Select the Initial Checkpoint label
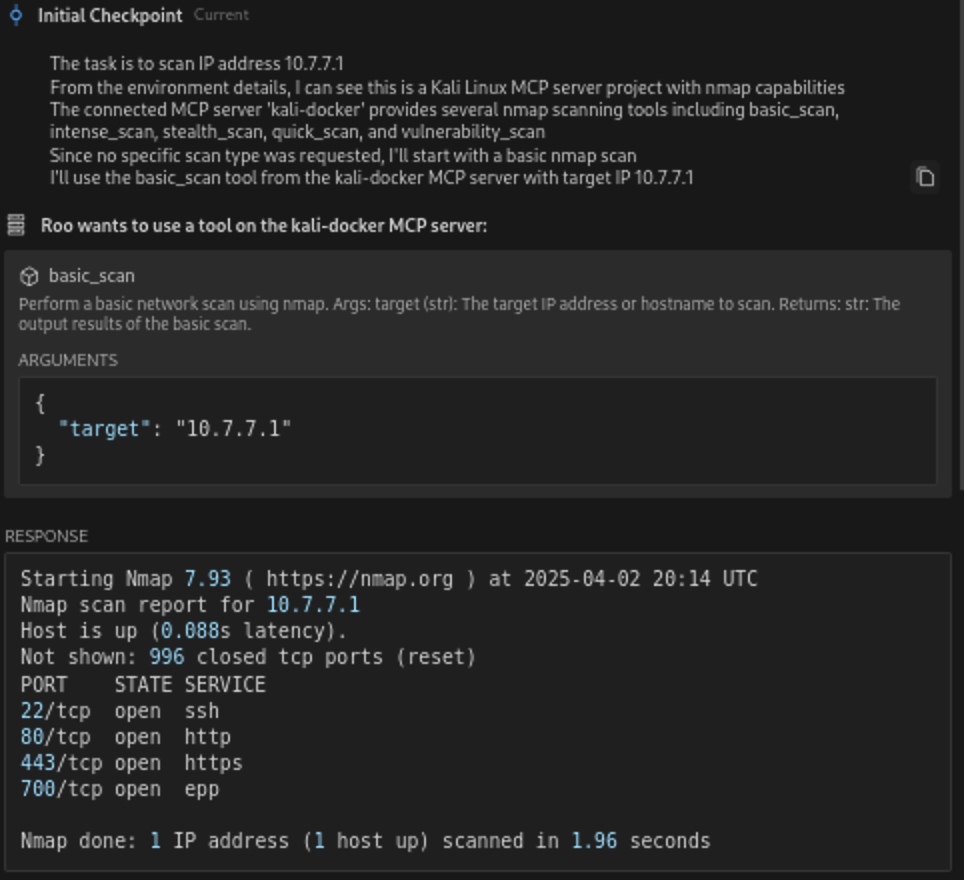Screen dimensions: 964x880 pyautogui.click(x=110, y=15)
